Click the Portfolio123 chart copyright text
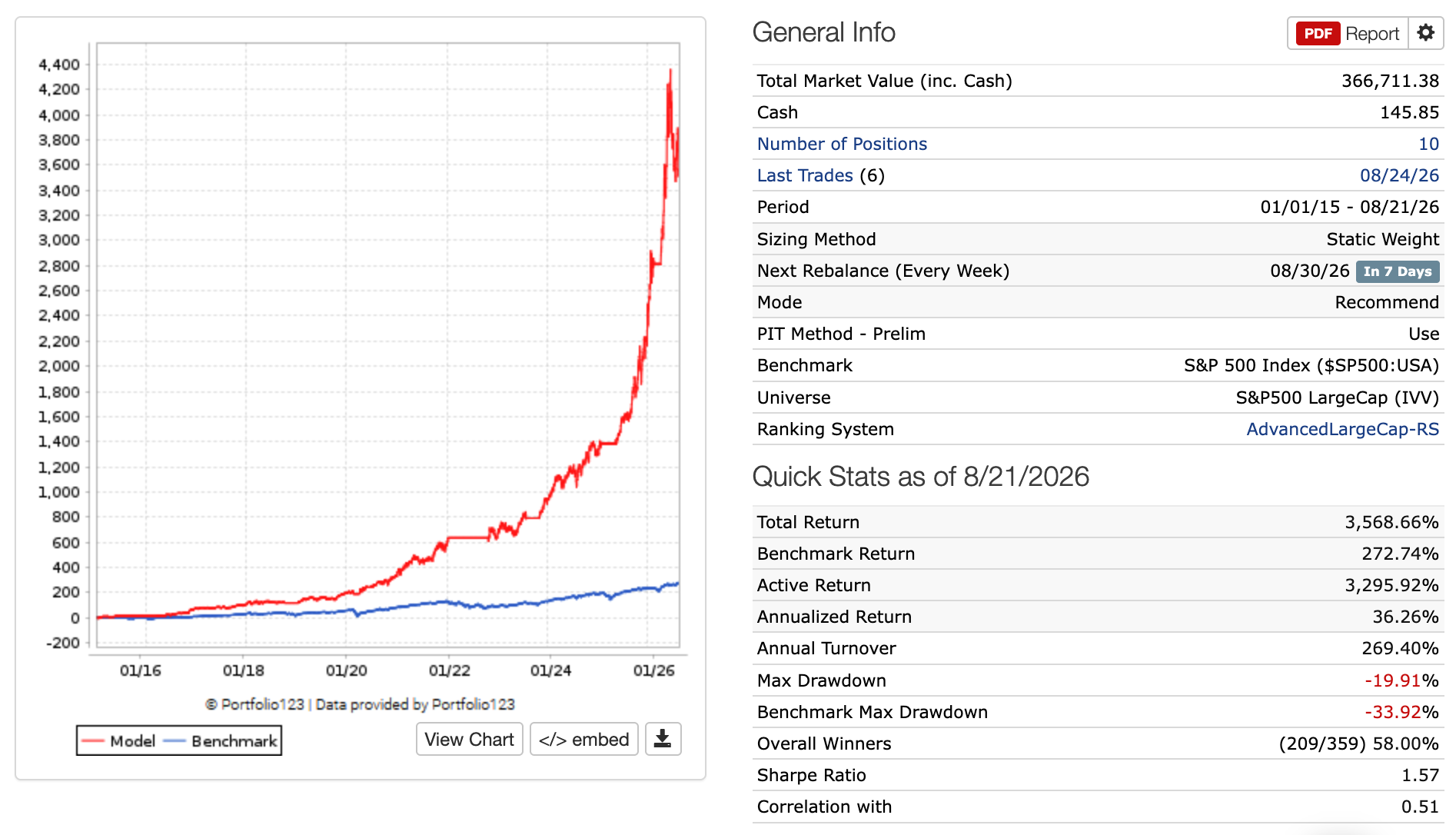This screenshot has width=1456, height=835. [x=360, y=704]
